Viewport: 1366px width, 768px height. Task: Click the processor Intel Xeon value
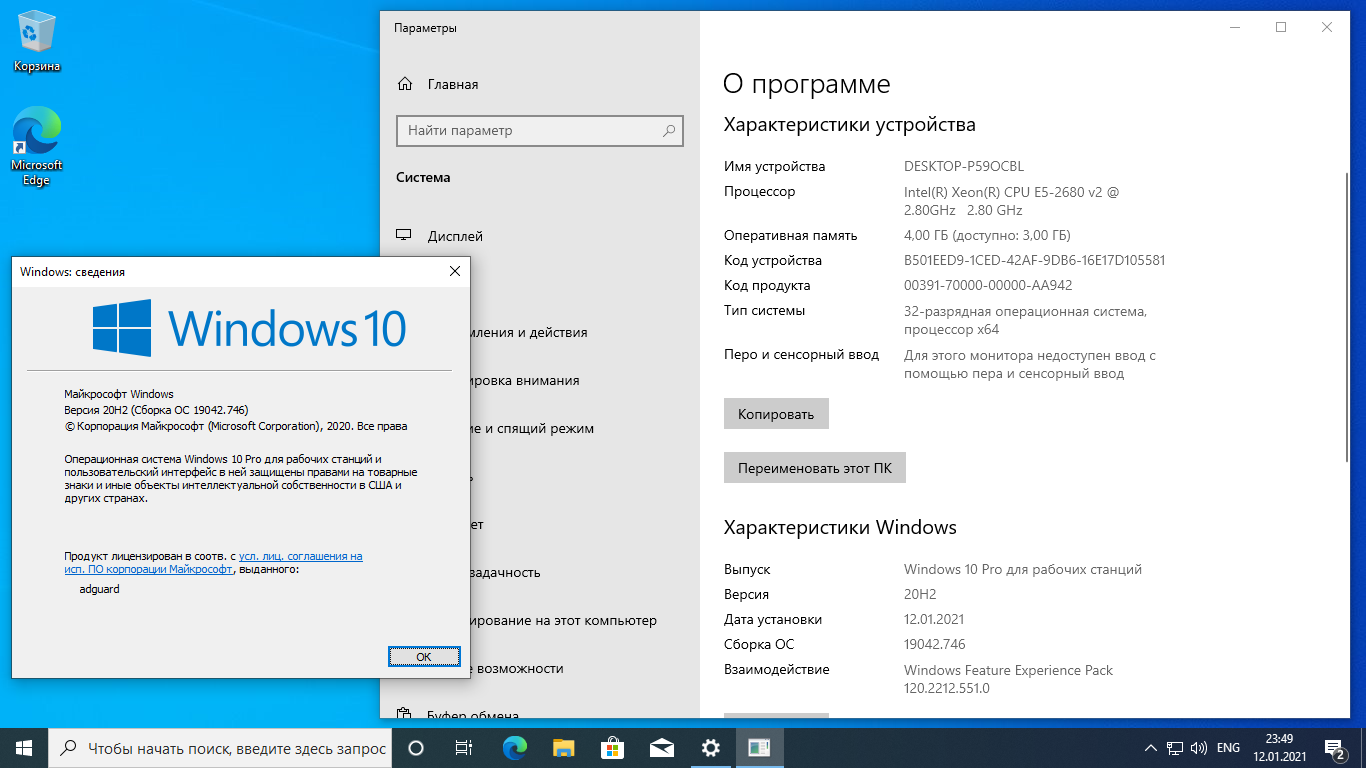tap(1012, 201)
